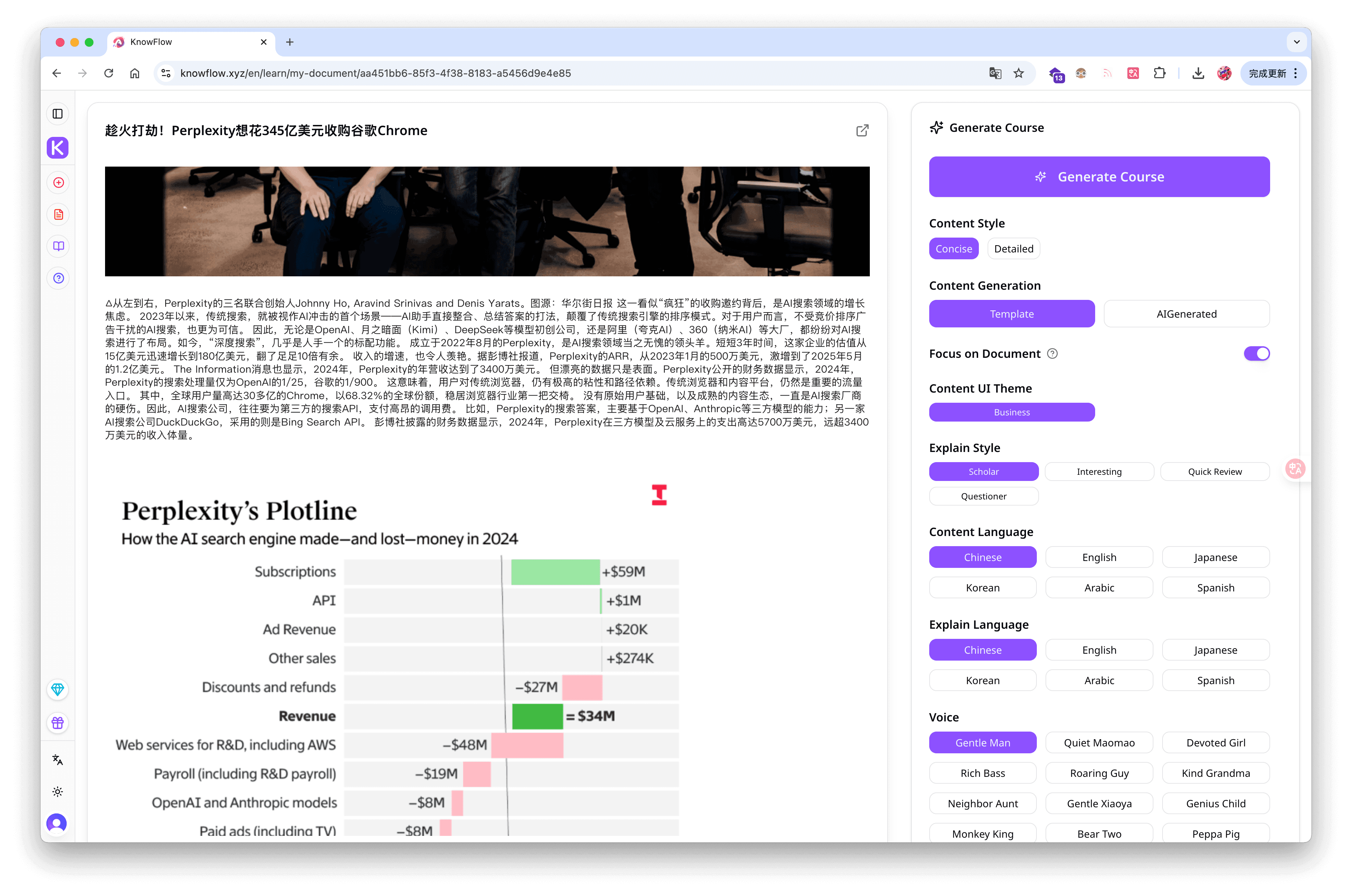
Task: Choose Gentle Xiaoya voice
Action: 1099,803
